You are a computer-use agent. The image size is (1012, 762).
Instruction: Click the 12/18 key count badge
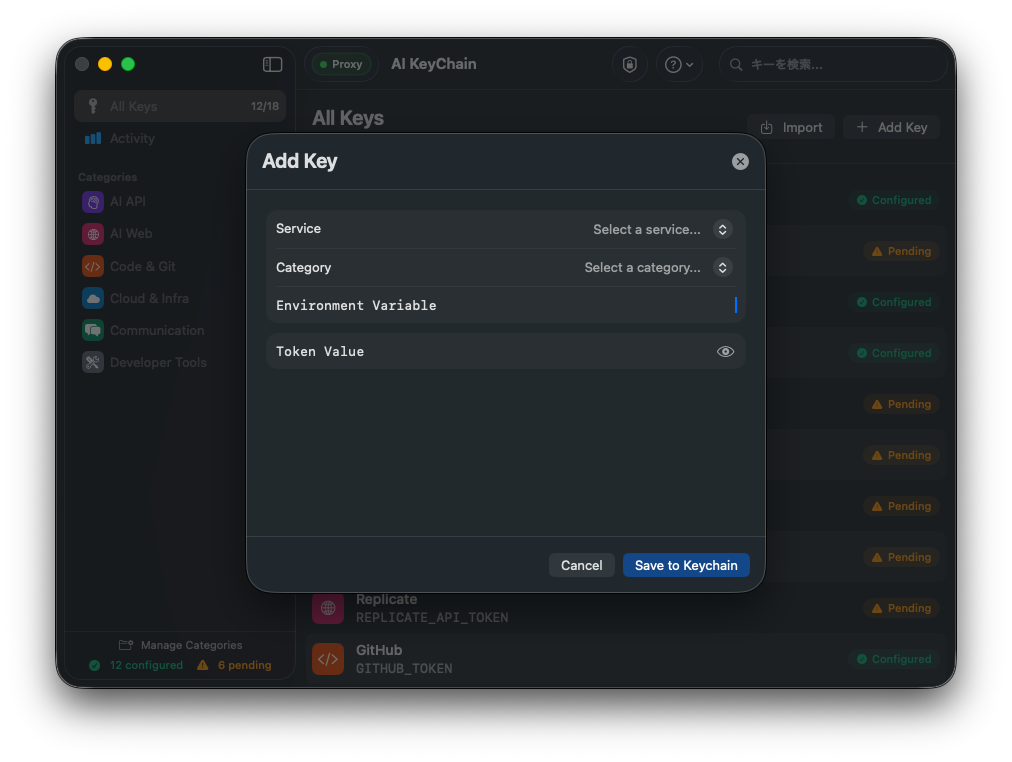(x=265, y=106)
